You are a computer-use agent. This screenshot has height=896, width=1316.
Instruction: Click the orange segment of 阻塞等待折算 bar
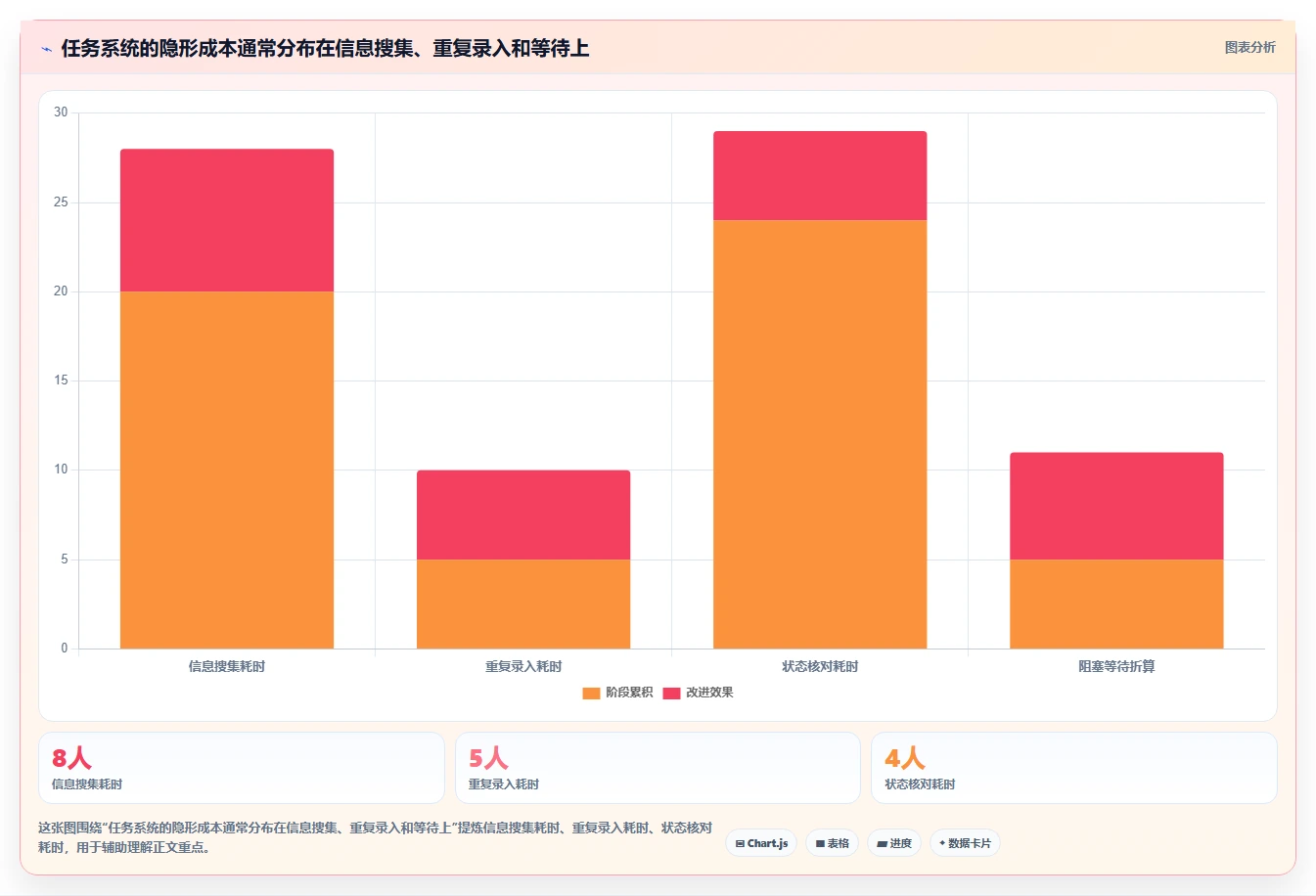pos(1116,604)
